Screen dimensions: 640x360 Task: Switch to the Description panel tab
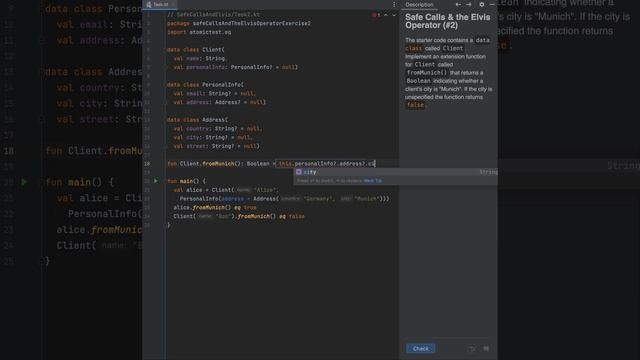click(419, 4)
